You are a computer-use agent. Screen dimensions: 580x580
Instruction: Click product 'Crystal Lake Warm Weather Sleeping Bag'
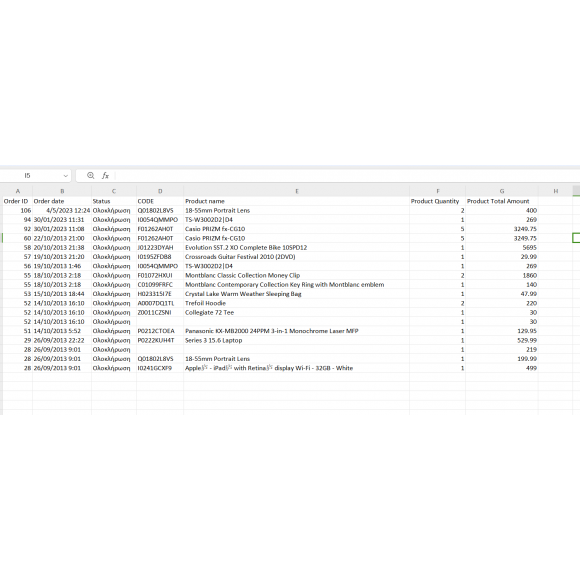[x=297, y=294]
